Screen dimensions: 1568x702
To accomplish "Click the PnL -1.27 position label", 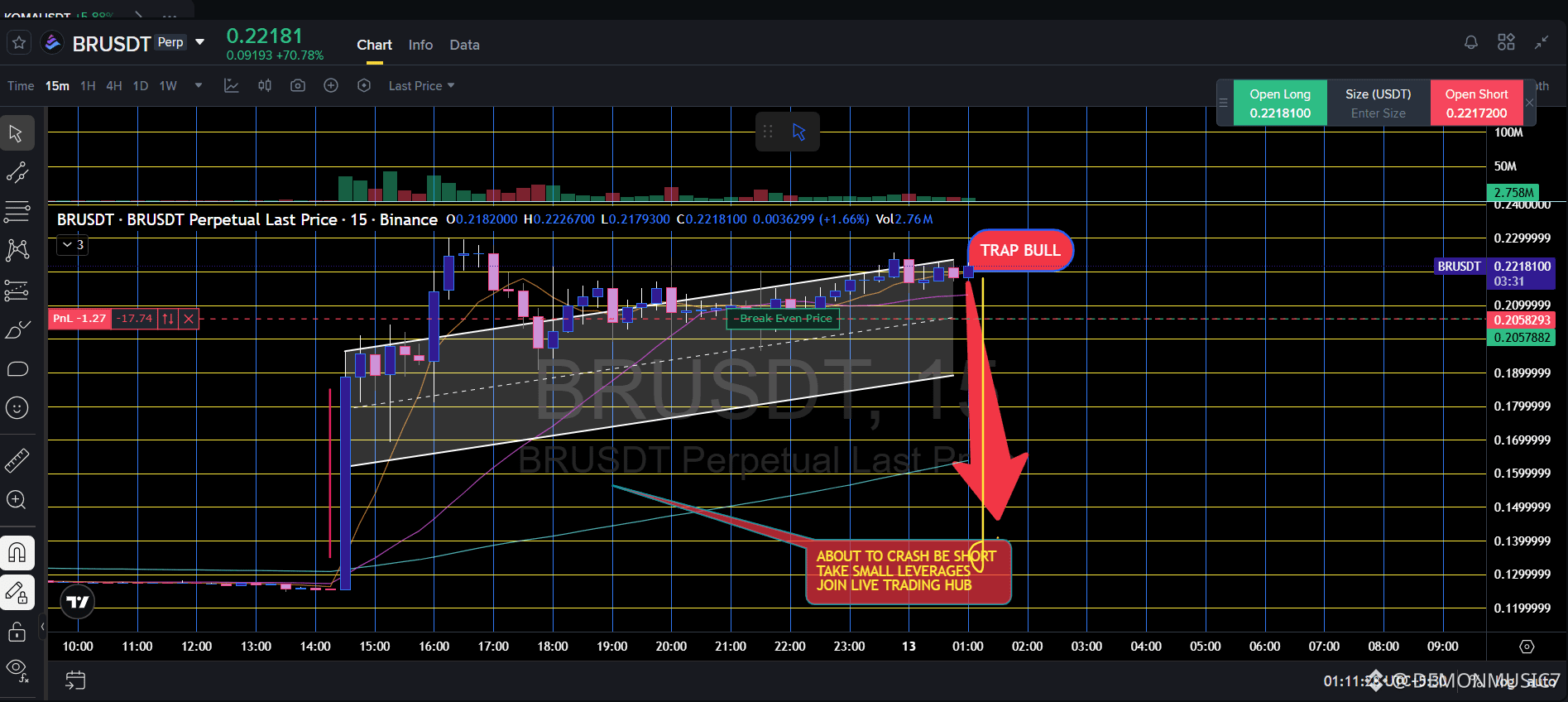I will click(x=79, y=319).
